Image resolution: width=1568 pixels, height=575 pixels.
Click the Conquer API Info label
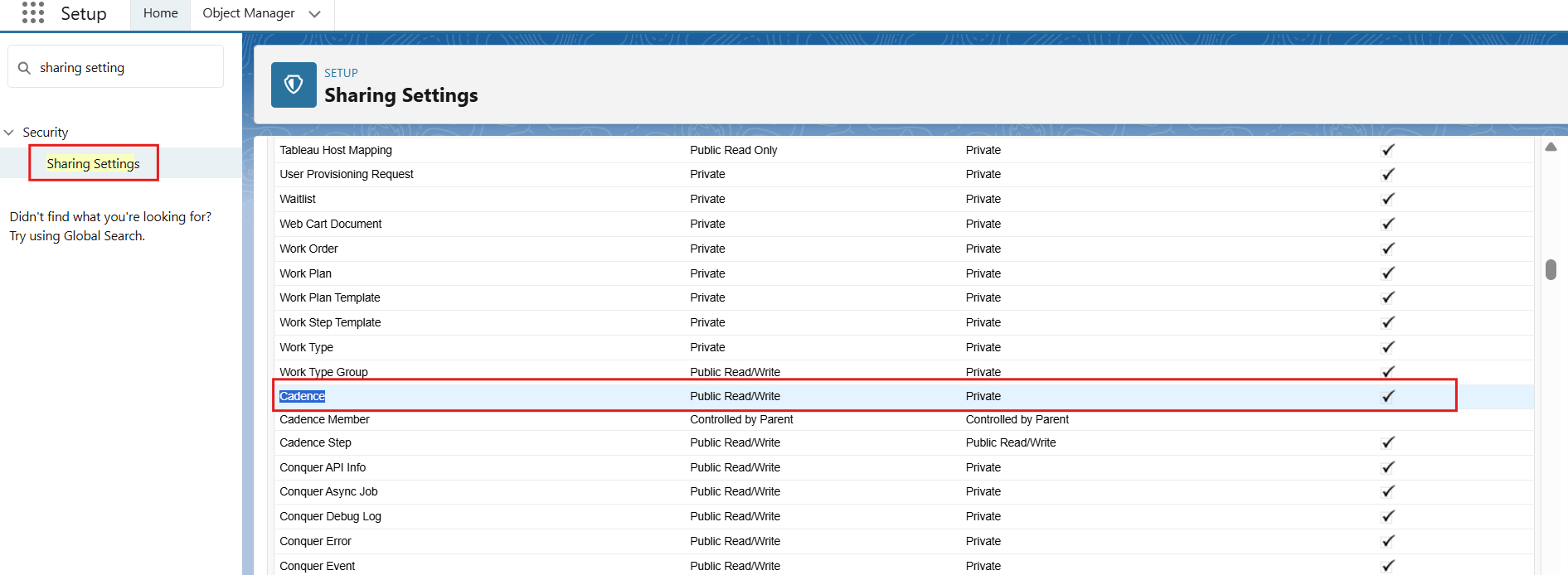pos(323,467)
